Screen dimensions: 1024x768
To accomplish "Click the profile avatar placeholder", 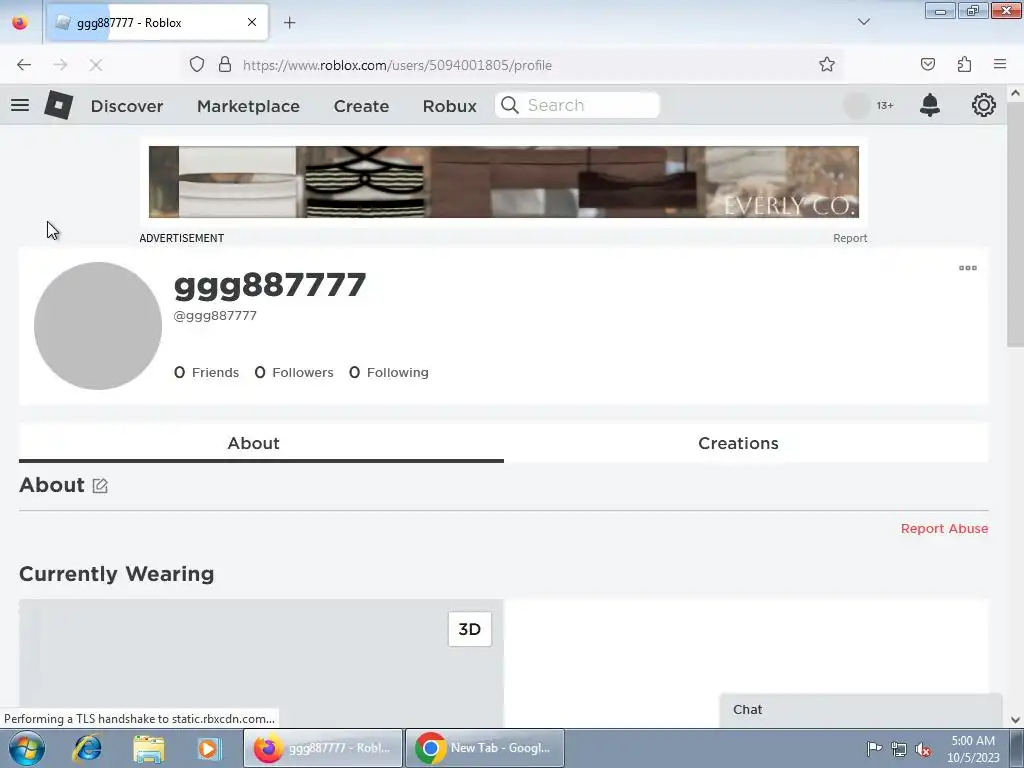I will pos(98,326).
